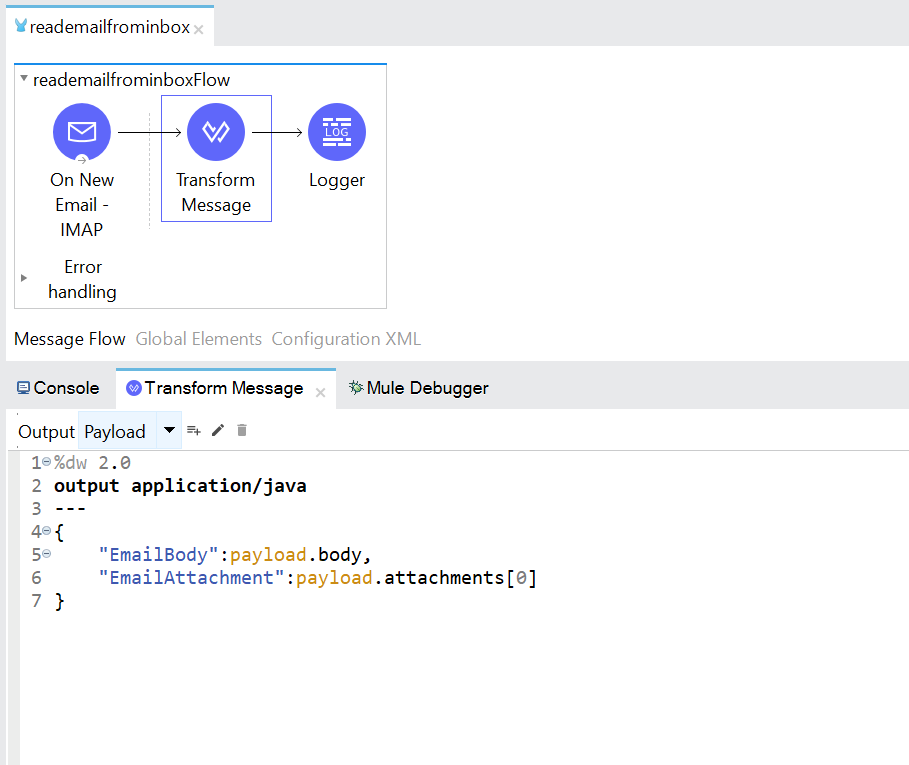This screenshot has width=909, height=765.
Task: Open the Output Payload dropdown arrow
Action: point(169,430)
